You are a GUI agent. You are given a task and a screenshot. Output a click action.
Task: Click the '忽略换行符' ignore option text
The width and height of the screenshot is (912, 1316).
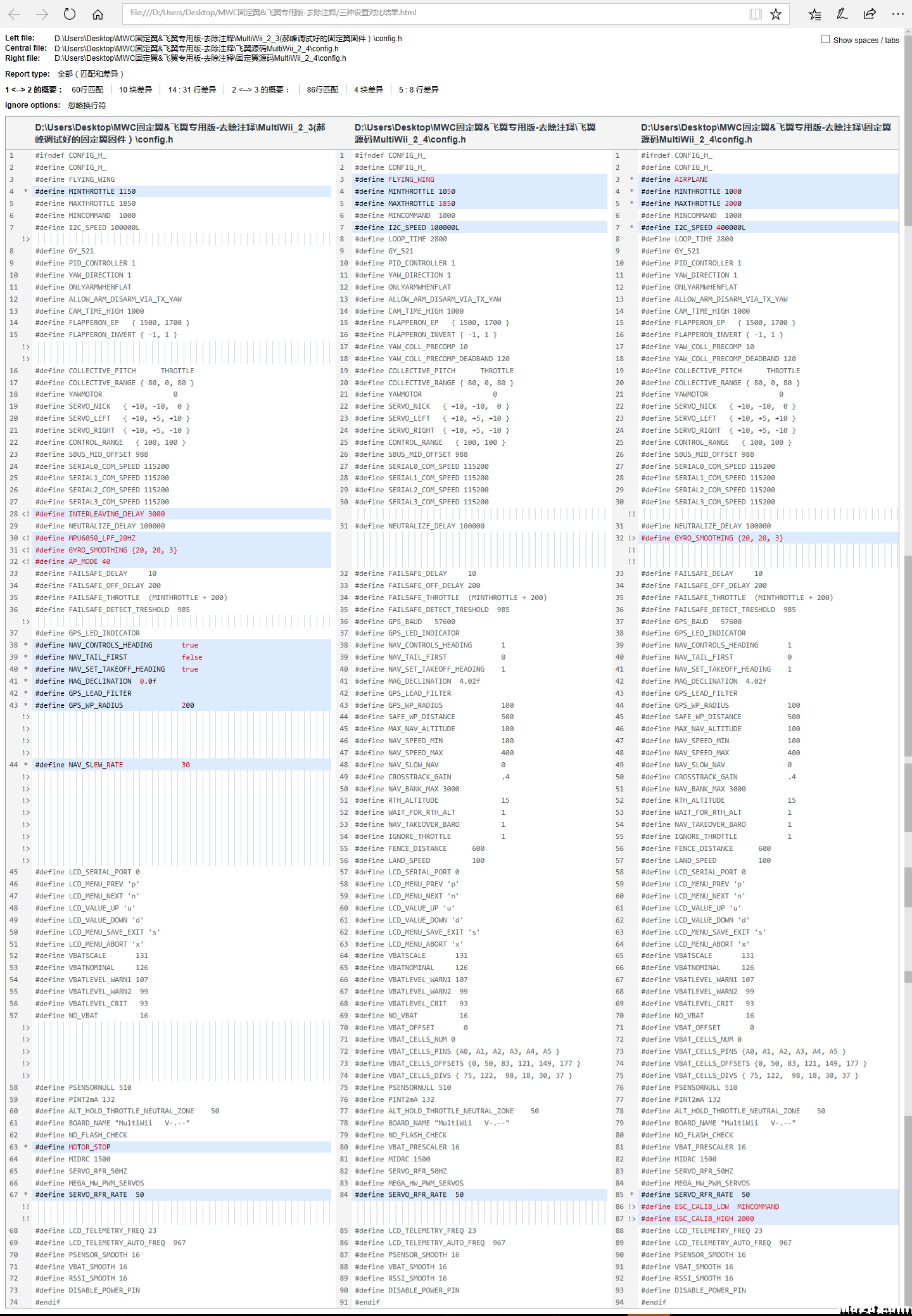[87, 106]
